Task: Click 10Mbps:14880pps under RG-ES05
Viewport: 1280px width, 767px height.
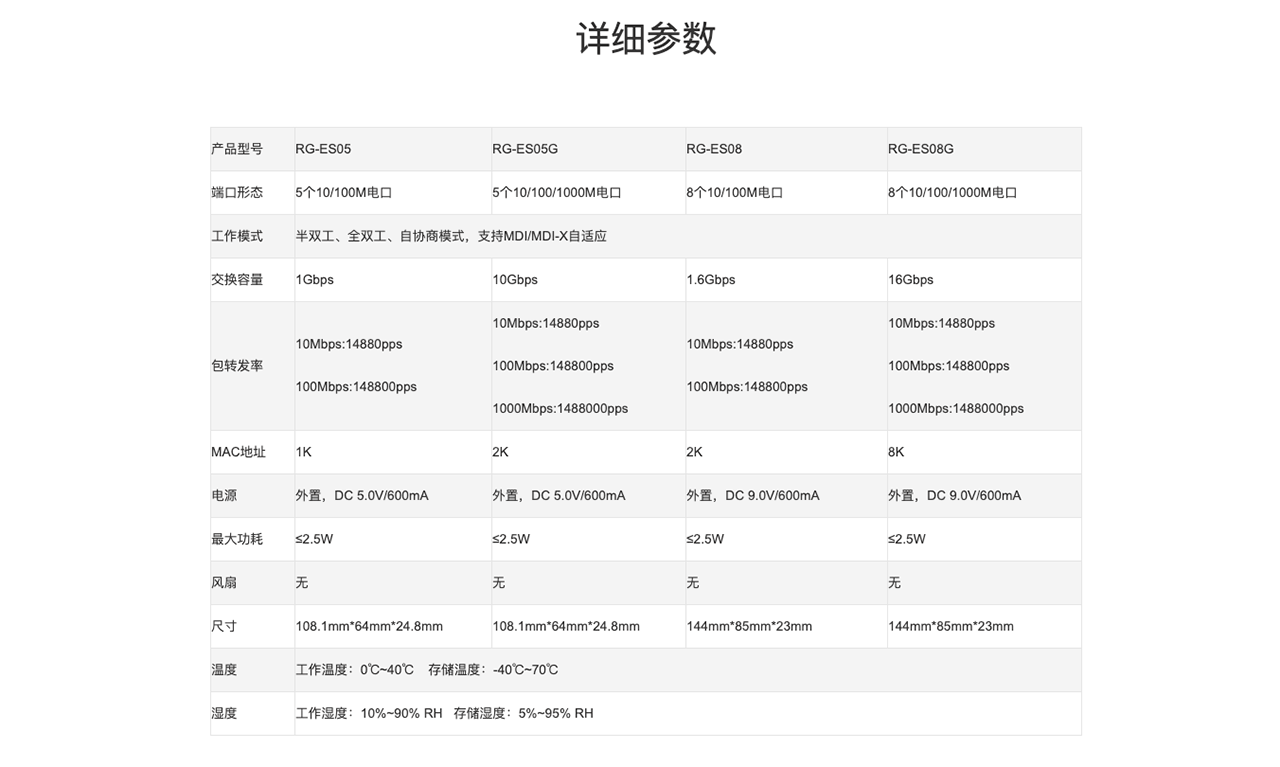Action: [349, 344]
